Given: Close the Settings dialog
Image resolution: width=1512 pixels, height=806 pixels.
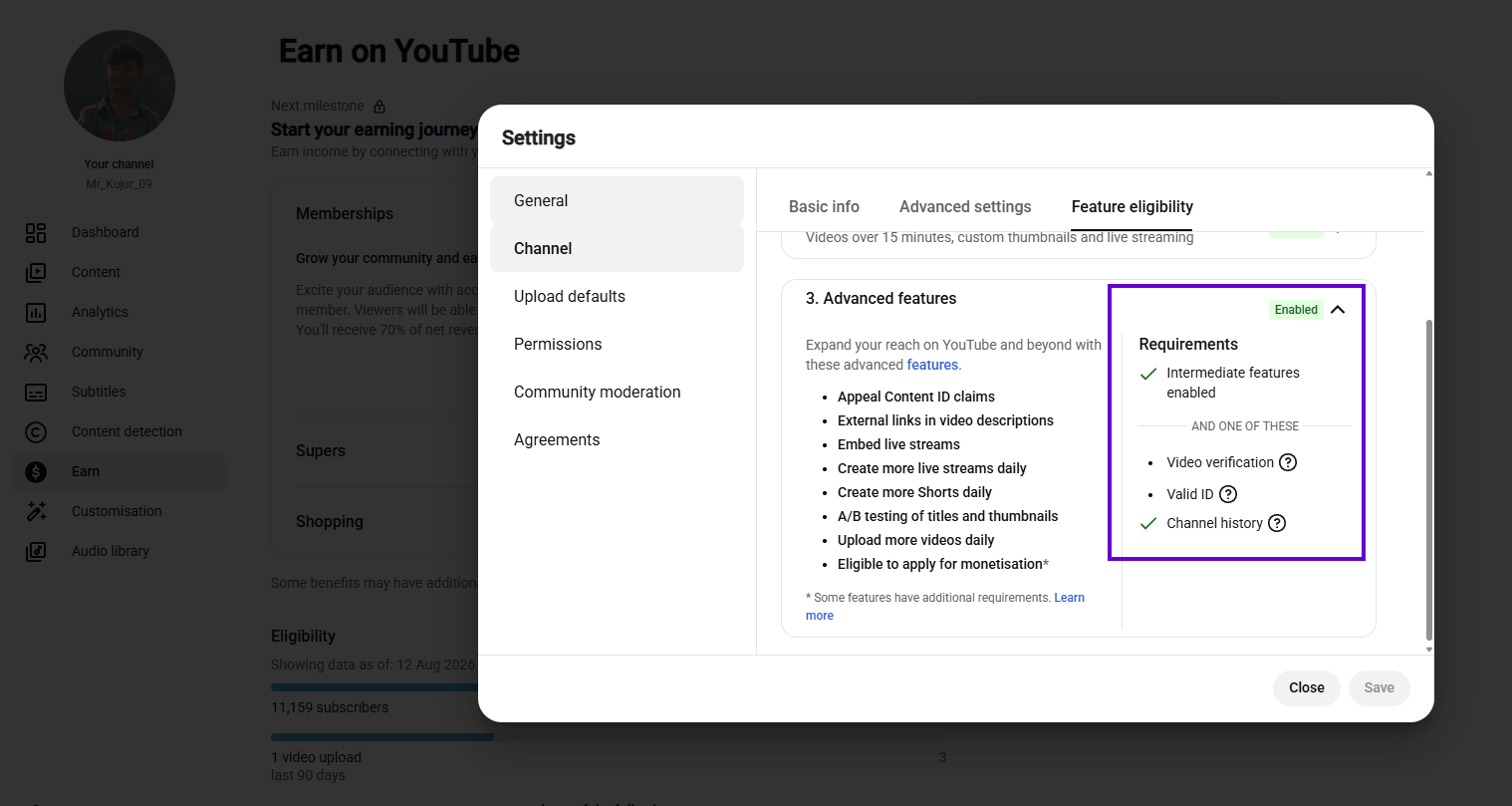Looking at the screenshot, I should pyautogui.click(x=1307, y=687).
